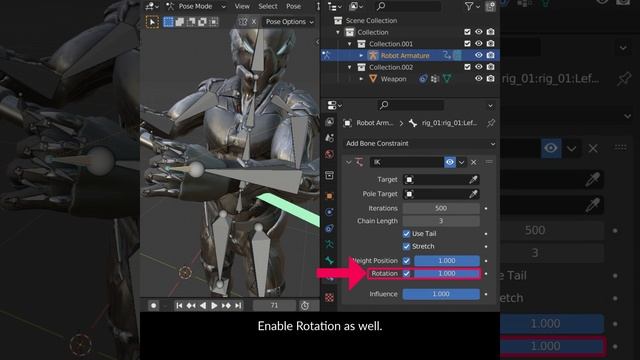The height and width of the screenshot is (360, 640).
Task: Collapse the IK constraint panel
Action: pos(349,162)
